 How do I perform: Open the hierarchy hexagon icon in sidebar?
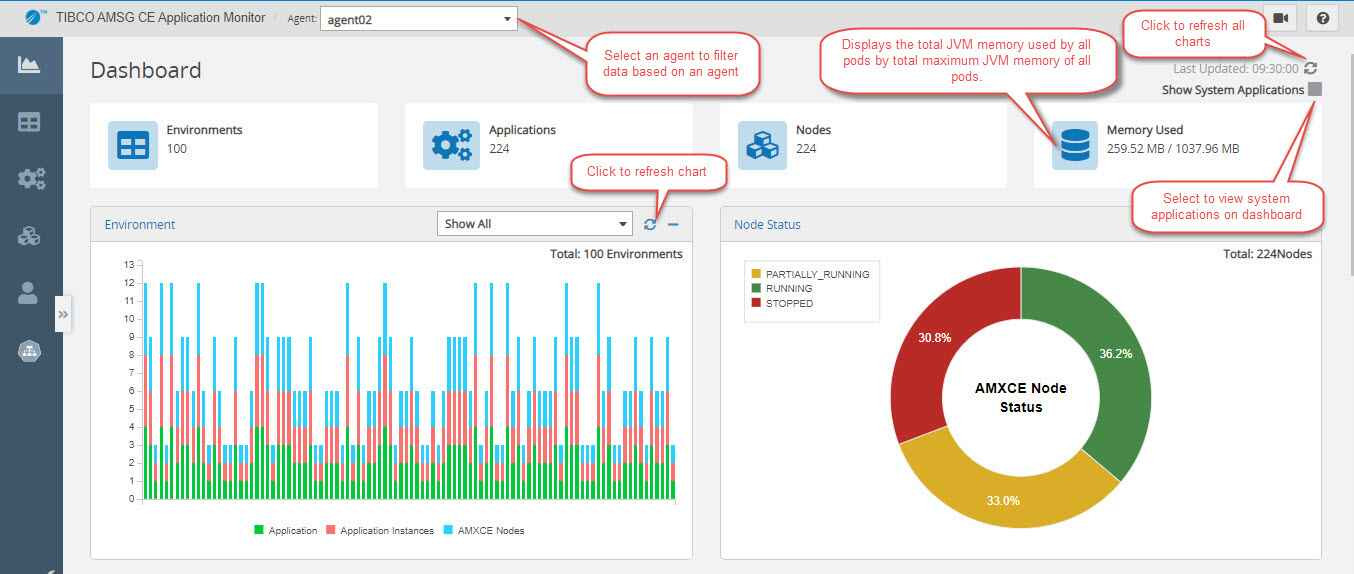(x=29, y=351)
